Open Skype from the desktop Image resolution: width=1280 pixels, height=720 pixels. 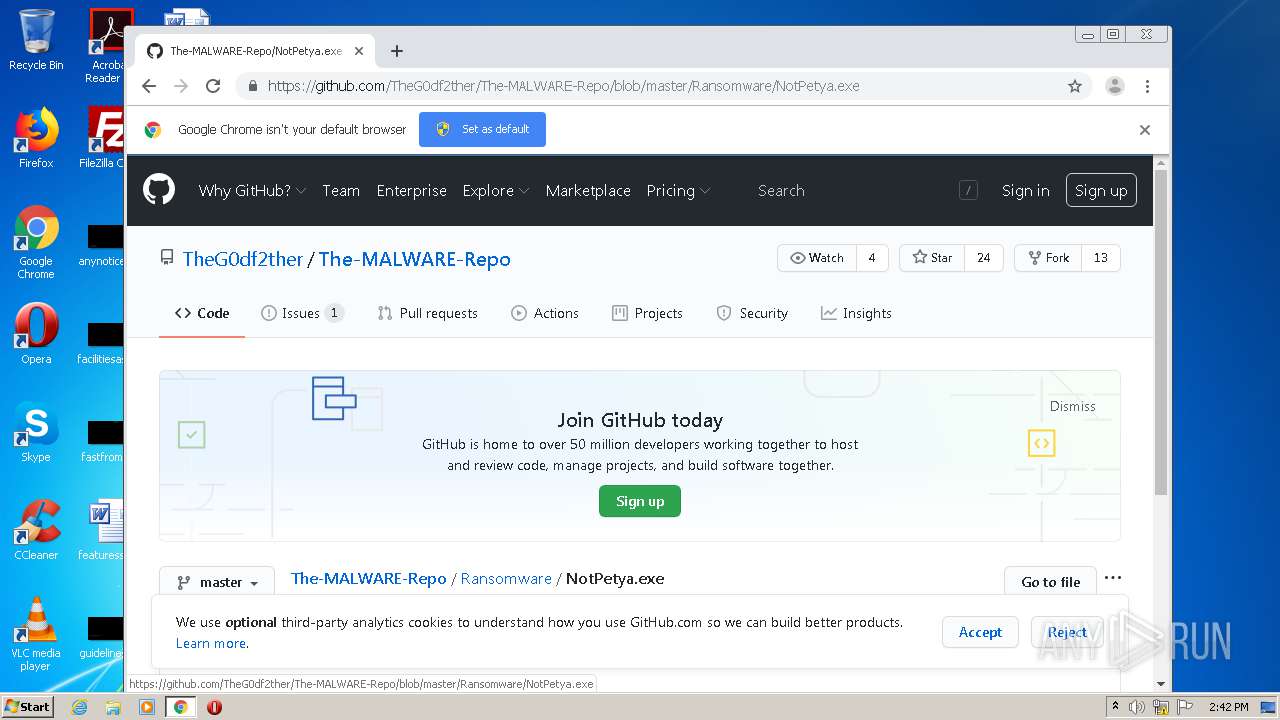coord(36,432)
